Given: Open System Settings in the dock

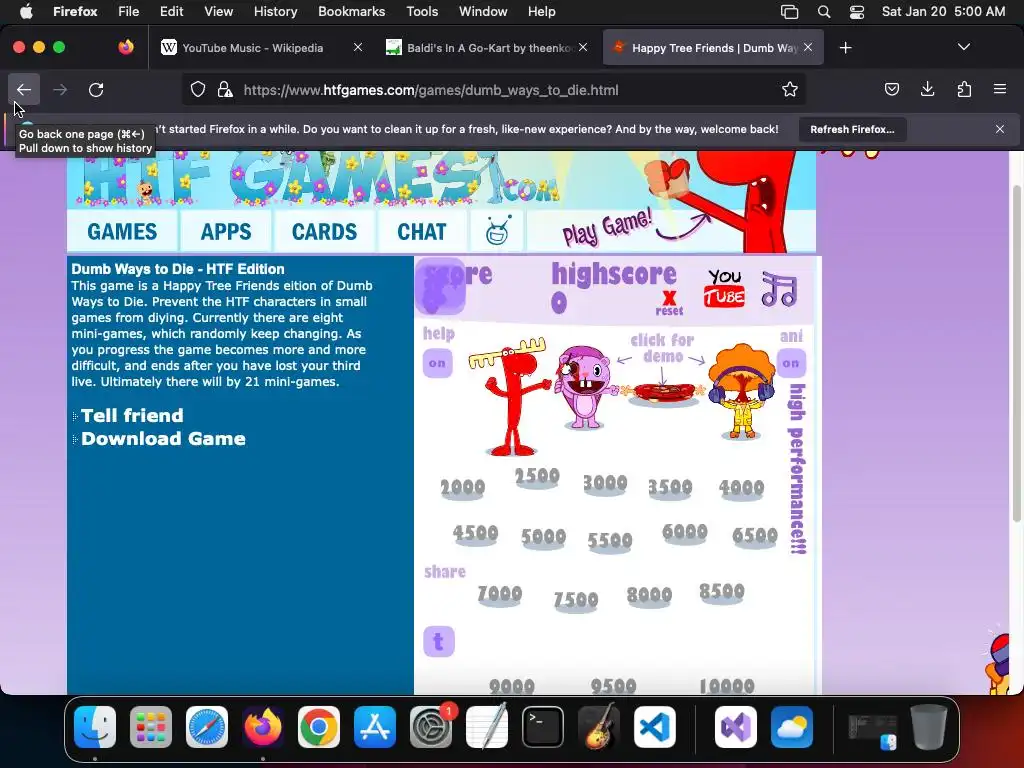Looking at the screenshot, I should tap(431, 727).
